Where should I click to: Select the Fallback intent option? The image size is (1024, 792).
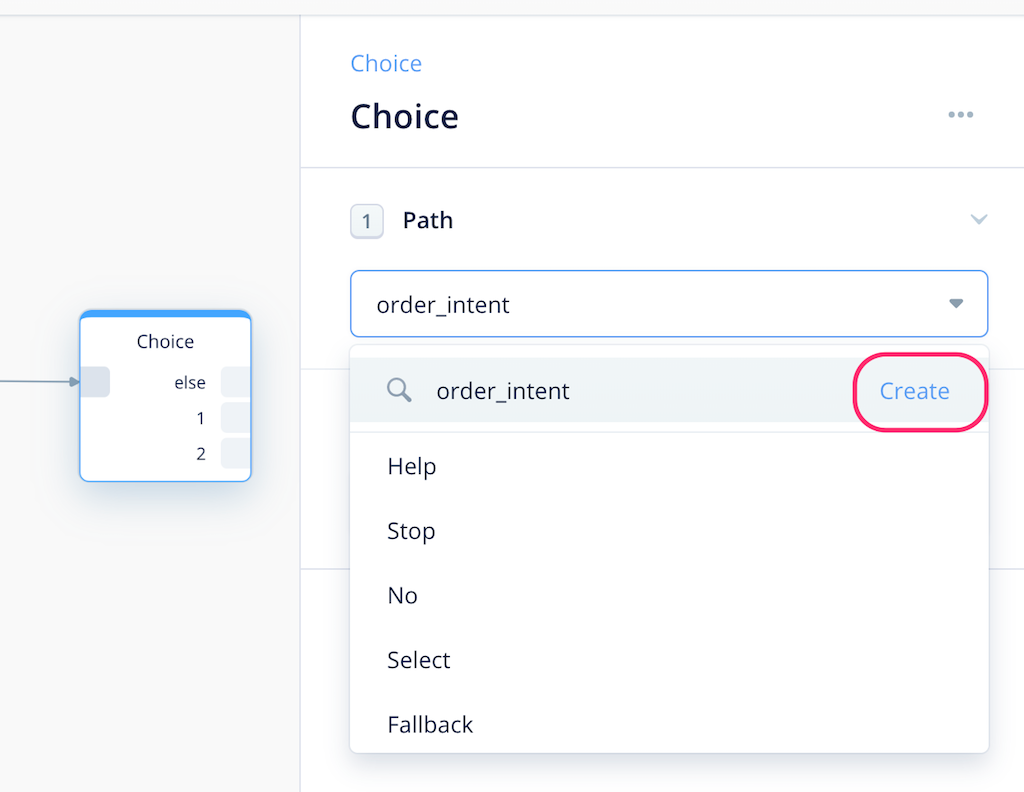[430, 724]
